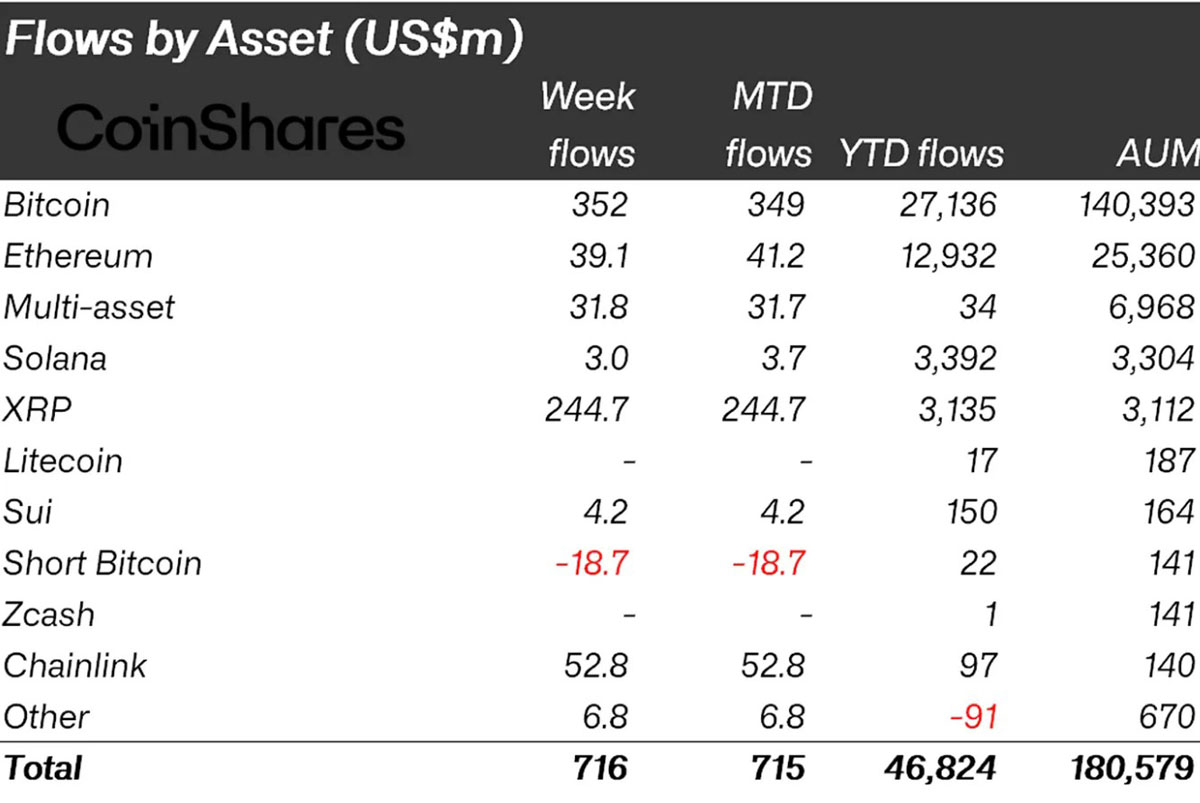Click the Litecoin row label
Viewport: 1200px width, 803px height.
[63, 461]
